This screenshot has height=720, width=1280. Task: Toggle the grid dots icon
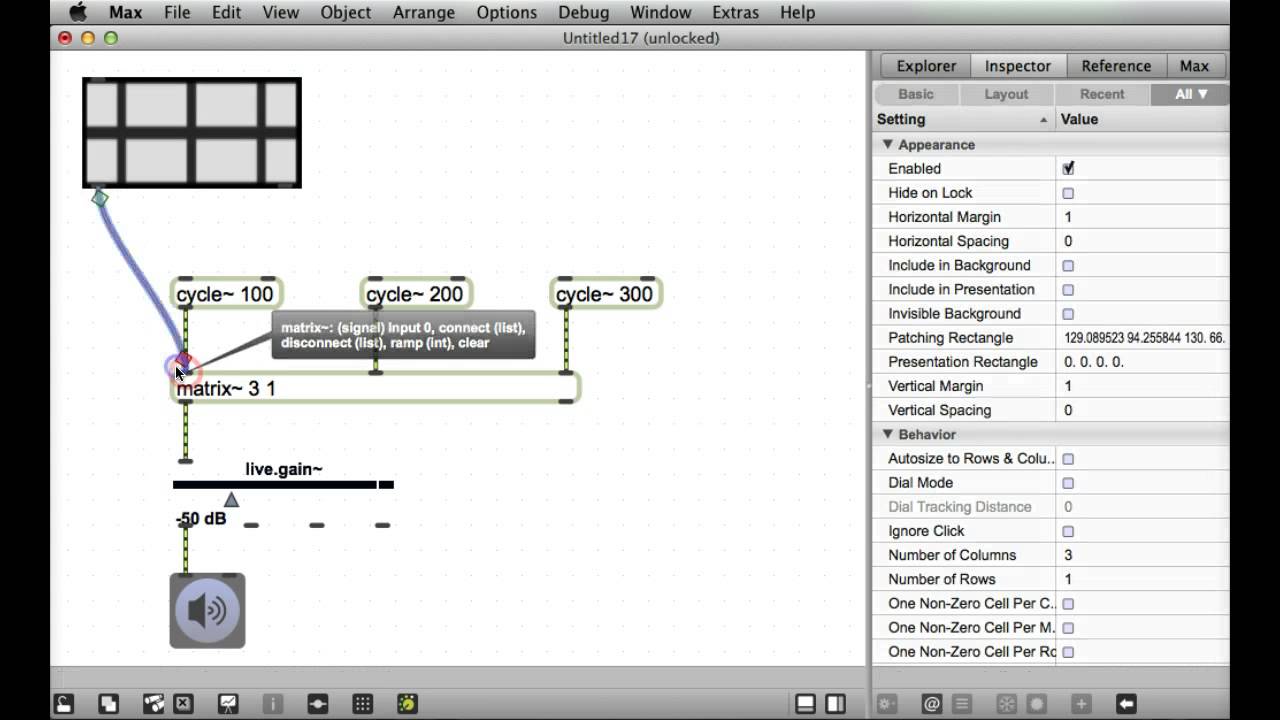click(363, 704)
